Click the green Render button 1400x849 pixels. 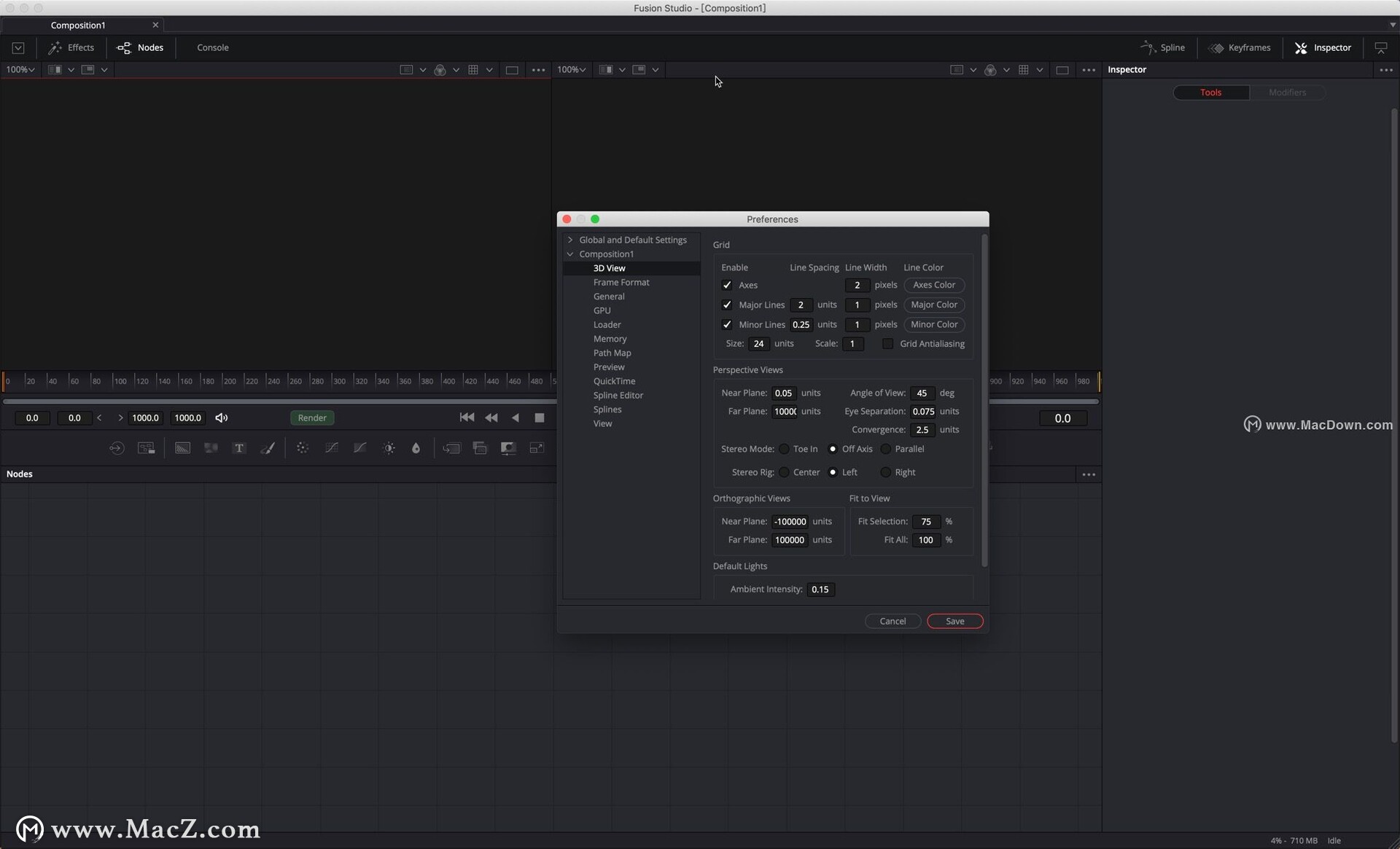(312, 418)
